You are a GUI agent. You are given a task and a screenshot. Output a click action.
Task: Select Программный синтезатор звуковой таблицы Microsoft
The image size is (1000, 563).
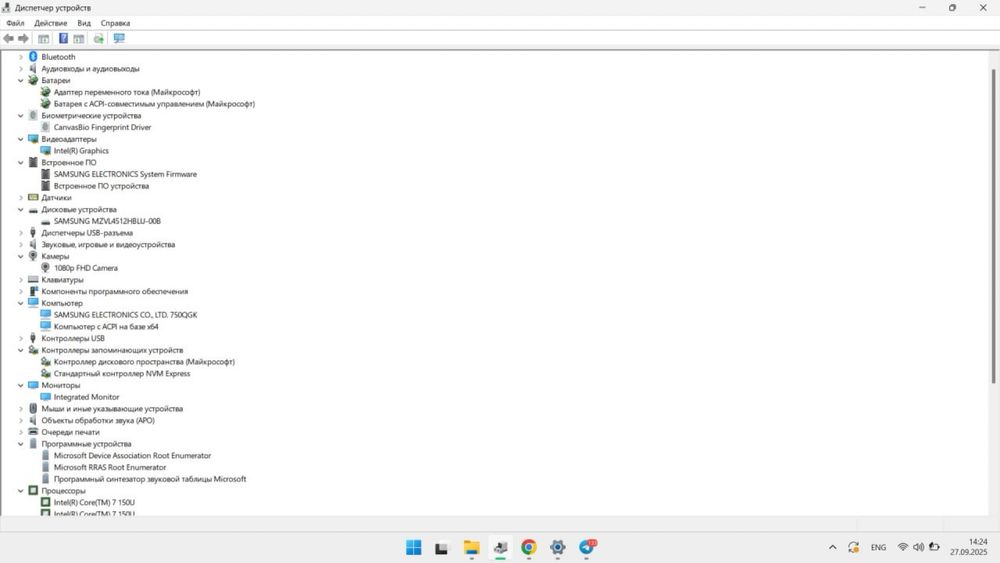click(150, 479)
